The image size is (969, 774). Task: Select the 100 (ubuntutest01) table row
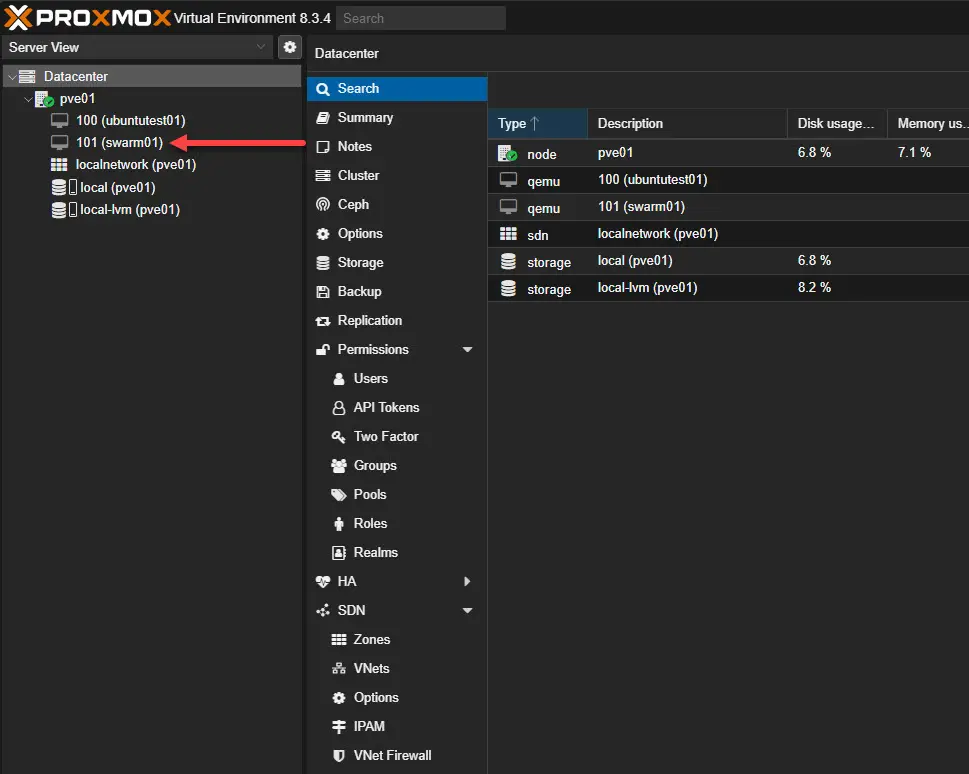point(729,180)
